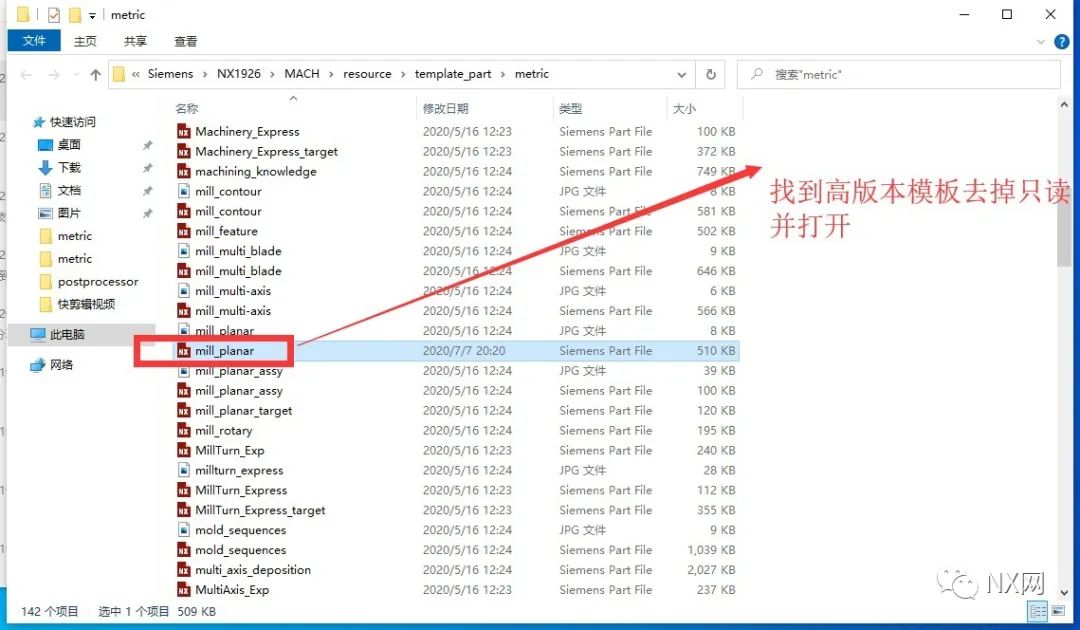Click the NX icon of MillTurn_Exp file
The image size is (1080, 630).
(183, 451)
